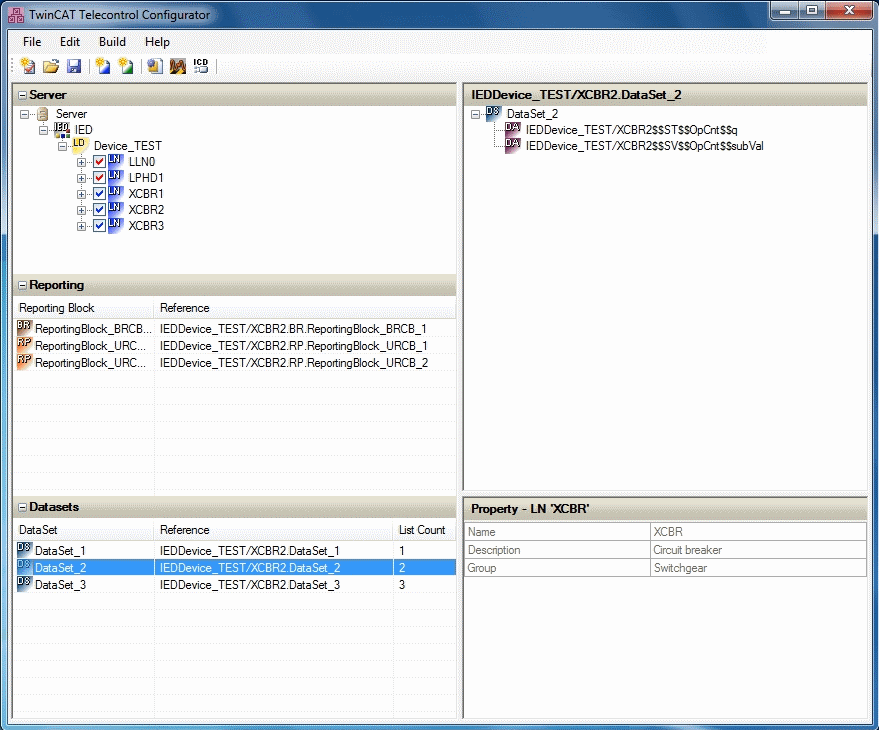This screenshot has height=730, width=879.
Task: Click the save floppy disk icon
Action: tap(74, 66)
